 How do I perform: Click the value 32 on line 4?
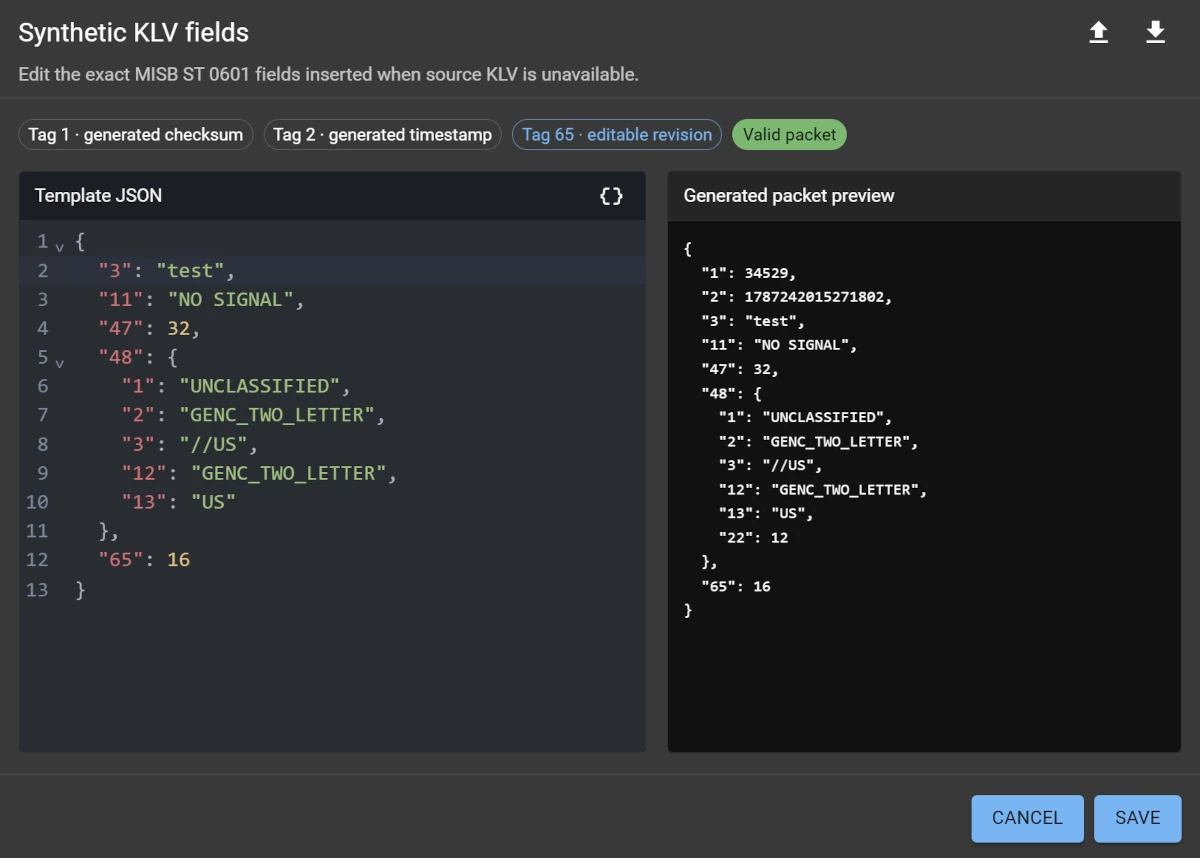click(178, 328)
